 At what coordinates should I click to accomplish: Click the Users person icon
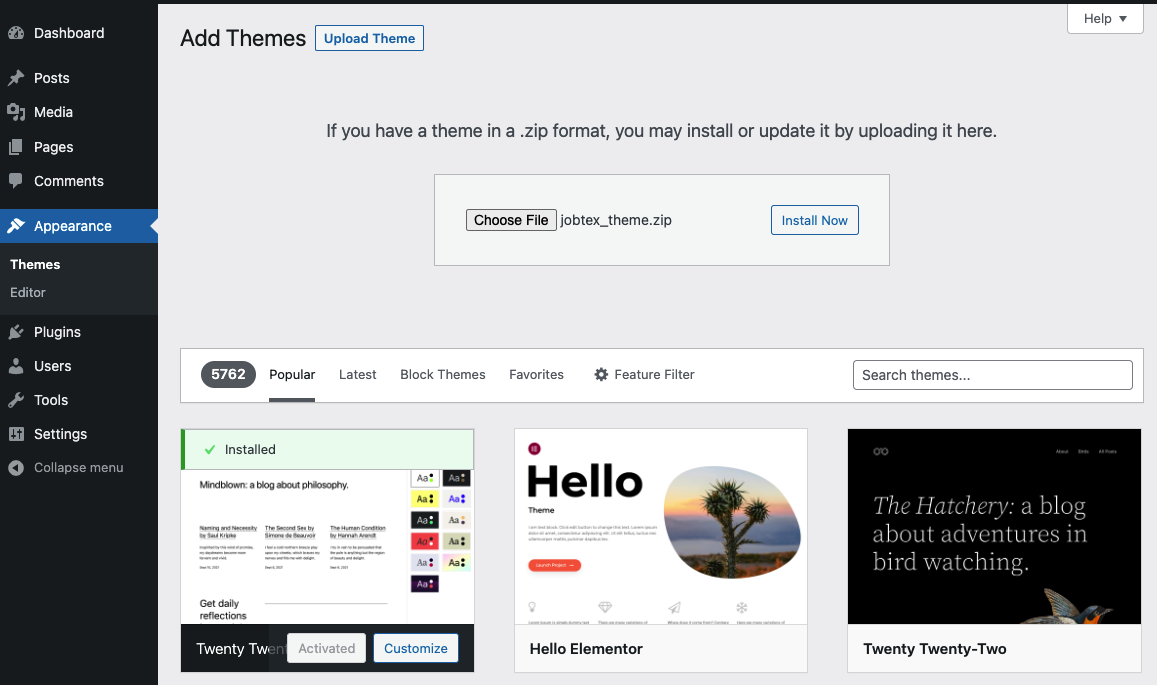point(15,366)
